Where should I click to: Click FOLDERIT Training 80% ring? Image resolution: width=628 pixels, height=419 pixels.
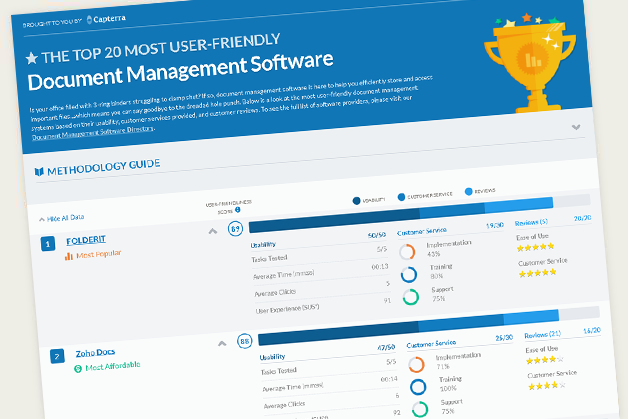[409, 275]
